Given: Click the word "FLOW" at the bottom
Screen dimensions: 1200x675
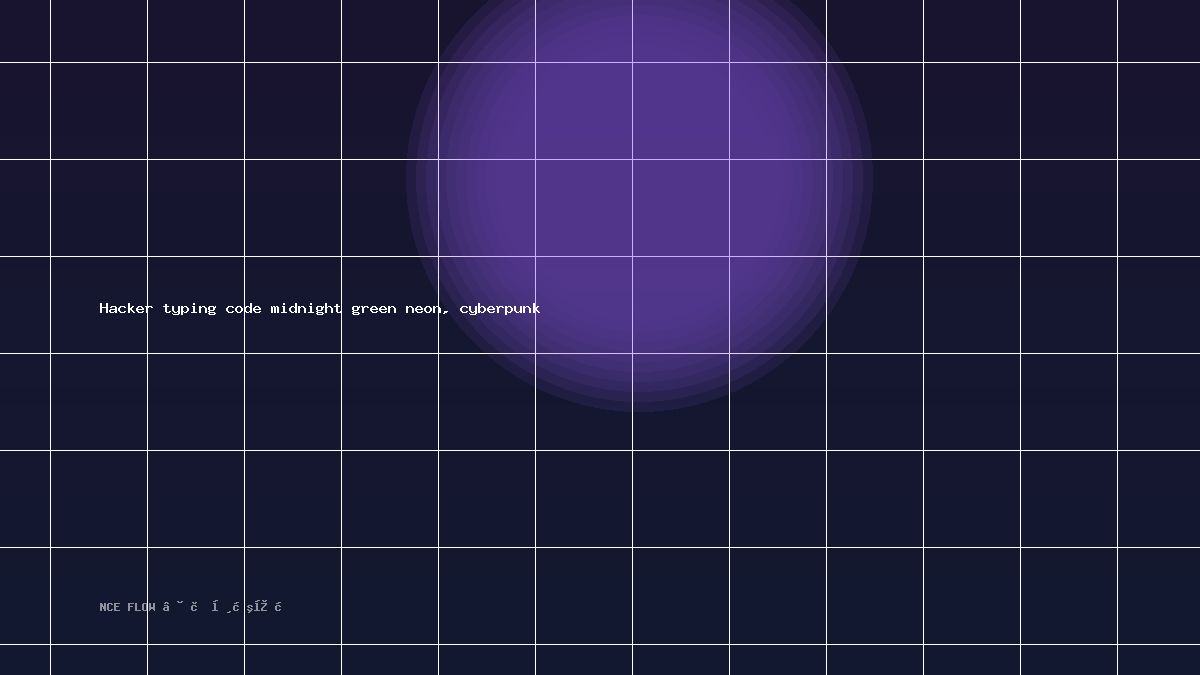Looking at the screenshot, I should [x=141, y=607].
